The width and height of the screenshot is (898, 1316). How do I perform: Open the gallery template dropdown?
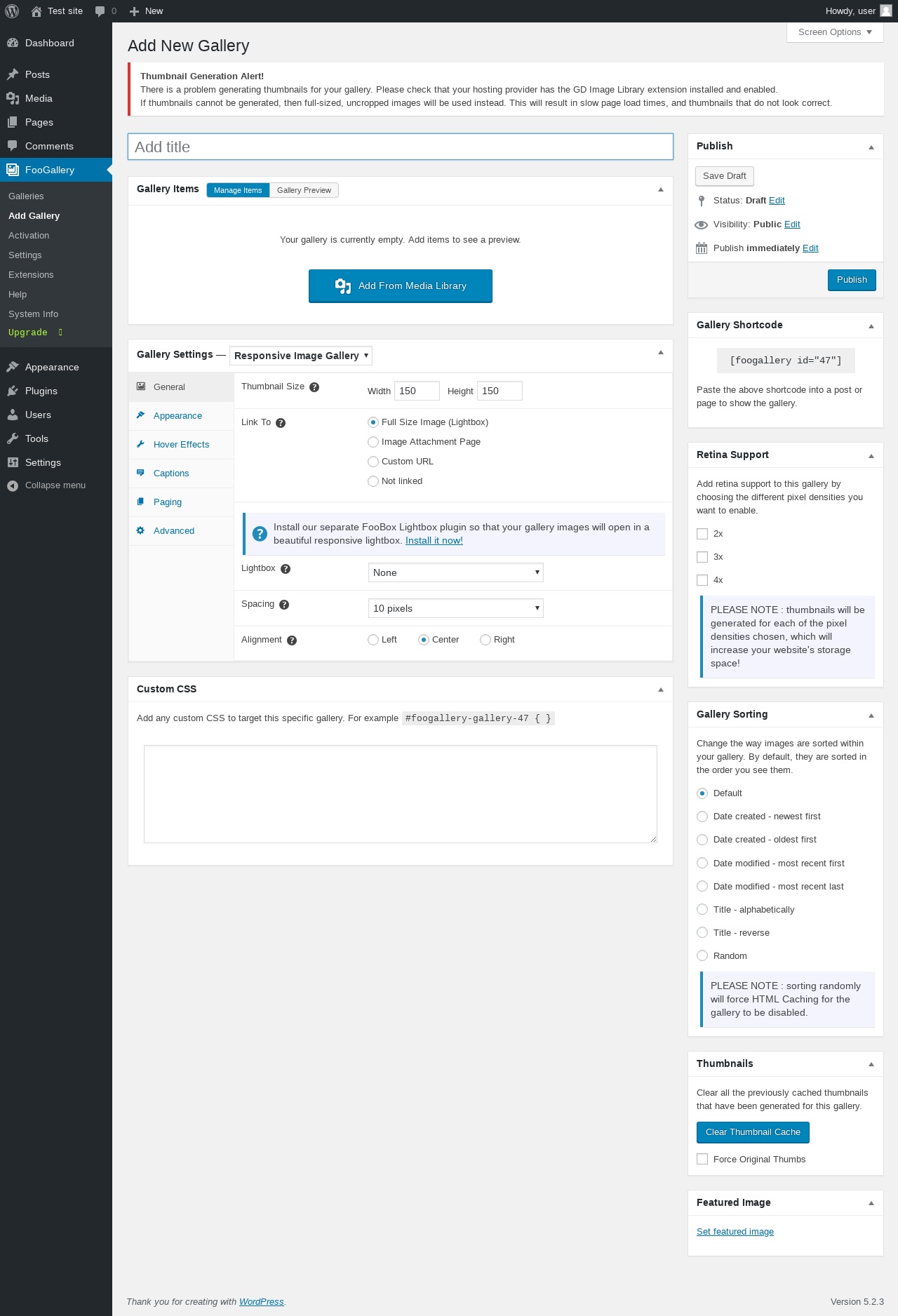click(x=301, y=356)
